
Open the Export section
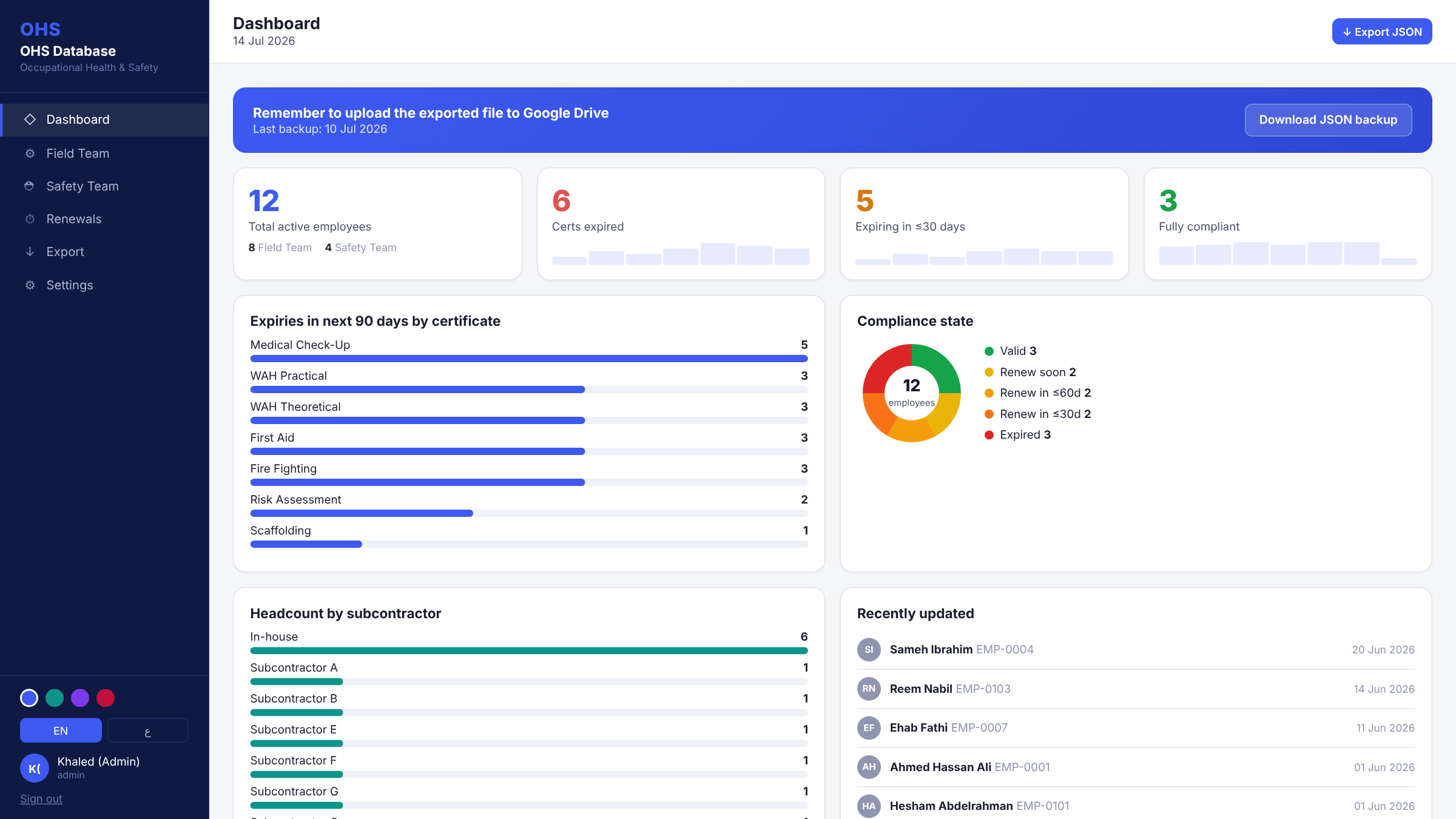(x=104, y=252)
